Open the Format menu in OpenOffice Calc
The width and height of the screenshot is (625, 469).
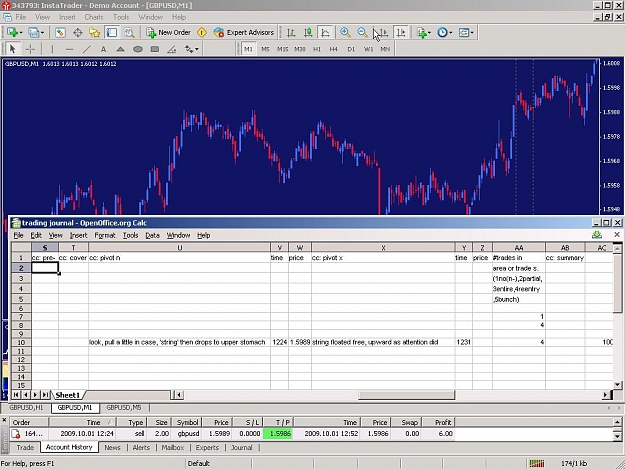pyautogui.click(x=104, y=235)
